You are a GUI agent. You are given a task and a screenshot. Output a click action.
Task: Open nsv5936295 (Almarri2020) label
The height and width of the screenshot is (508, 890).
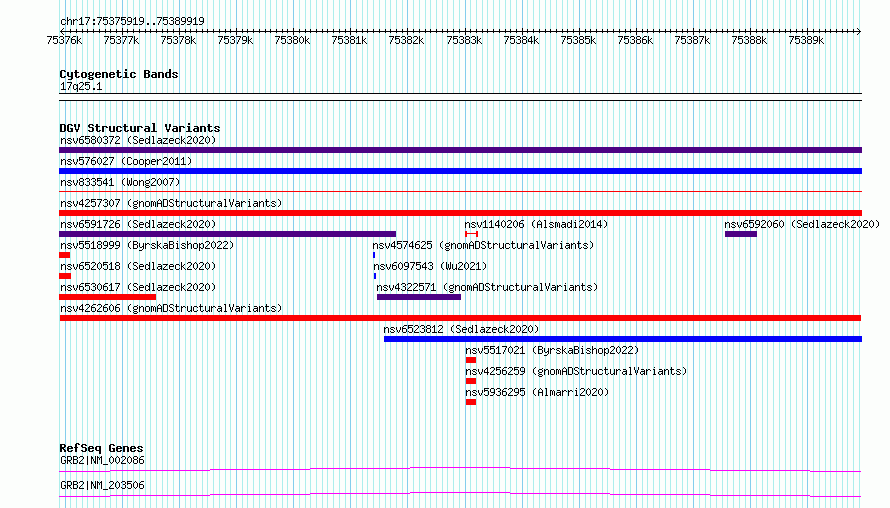(x=537, y=392)
